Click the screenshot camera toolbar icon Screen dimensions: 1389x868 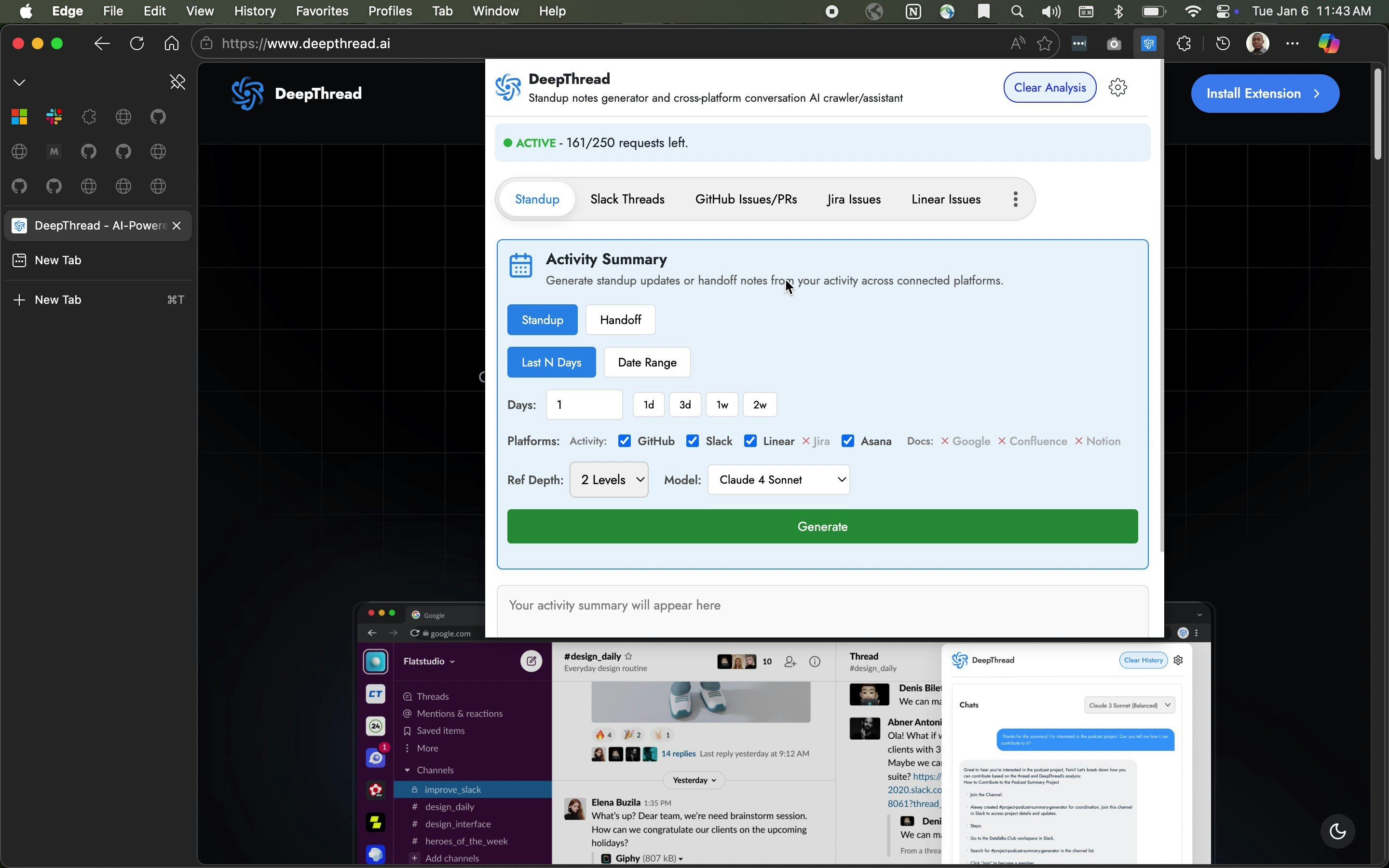(x=1114, y=43)
